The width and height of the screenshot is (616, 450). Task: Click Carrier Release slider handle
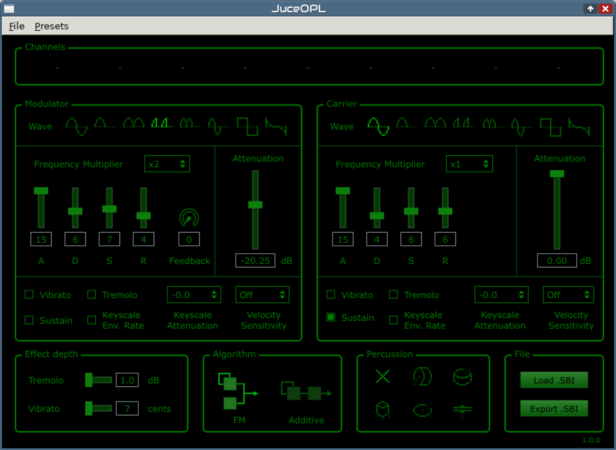tap(446, 211)
